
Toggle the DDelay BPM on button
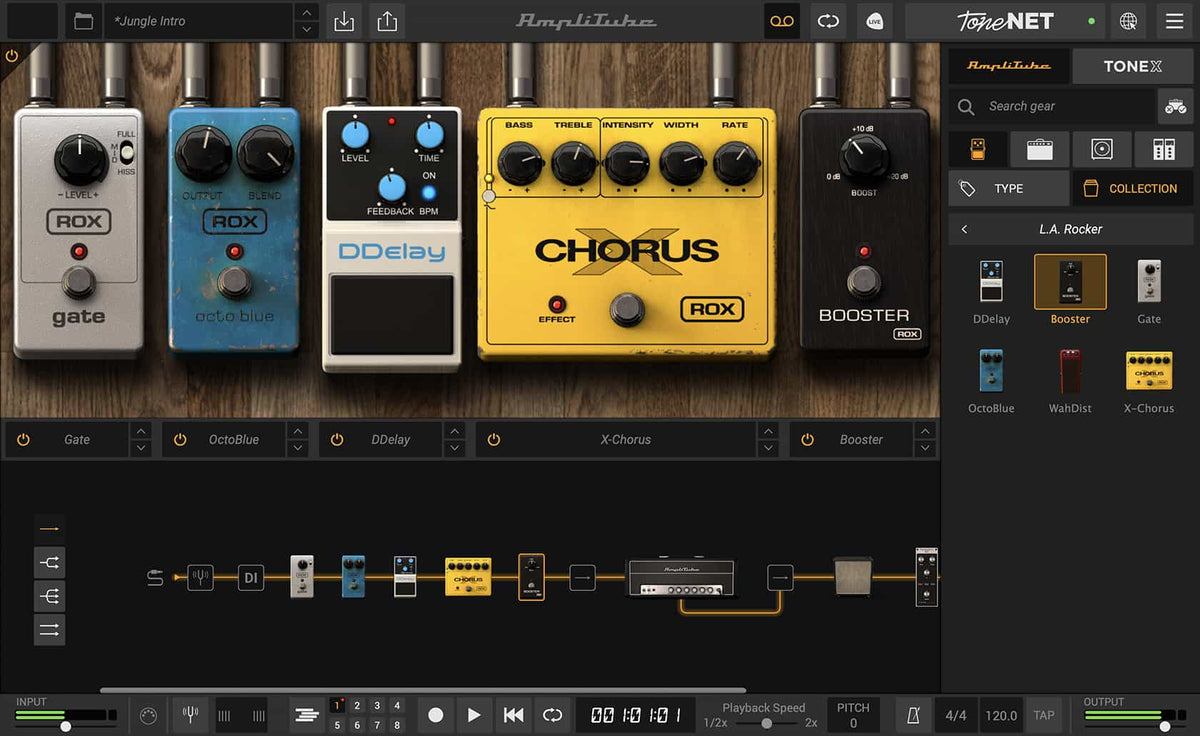click(429, 192)
